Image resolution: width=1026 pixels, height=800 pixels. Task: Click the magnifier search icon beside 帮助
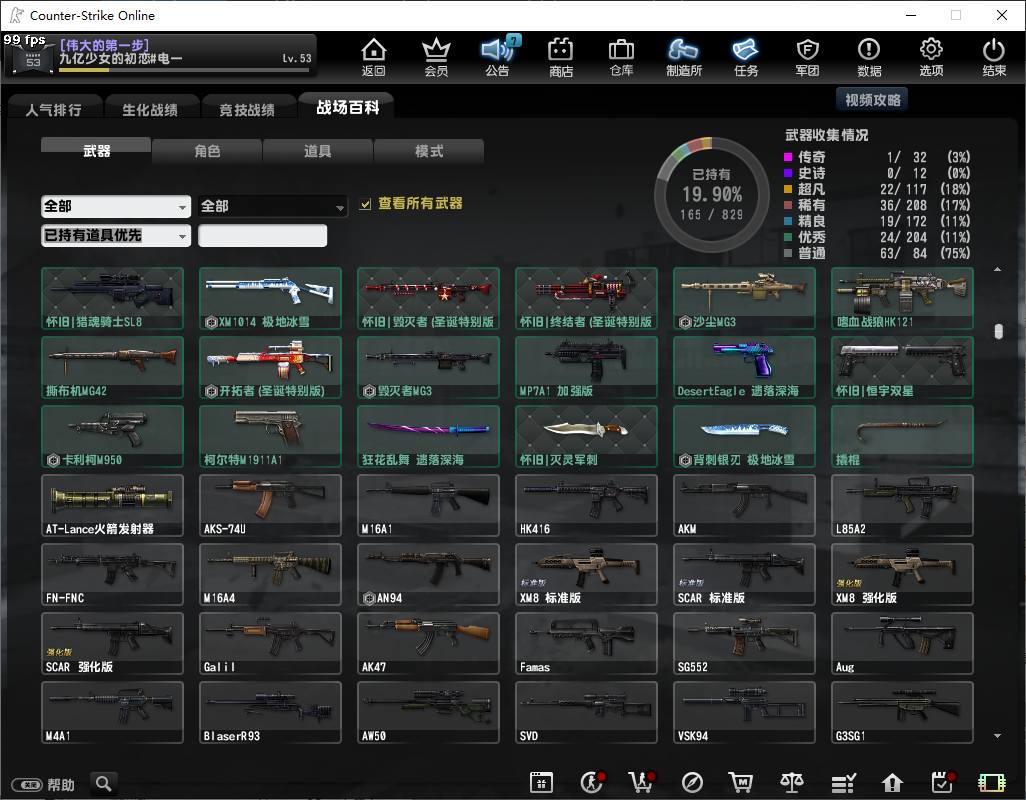pos(103,783)
